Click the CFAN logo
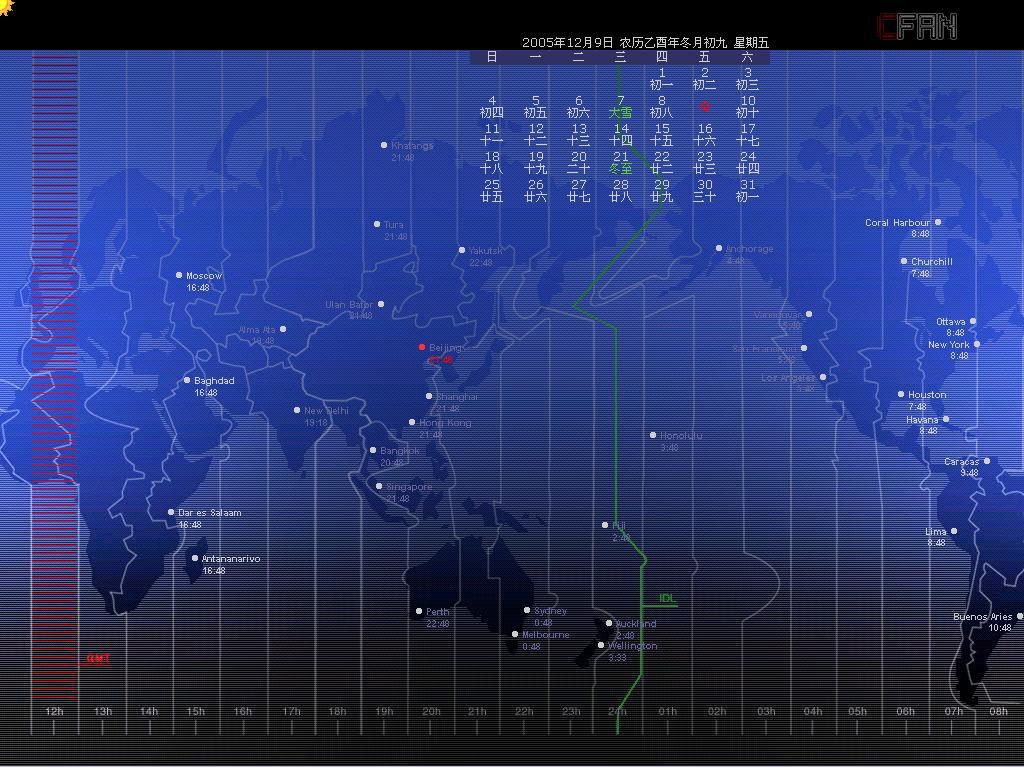 [x=916, y=27]
